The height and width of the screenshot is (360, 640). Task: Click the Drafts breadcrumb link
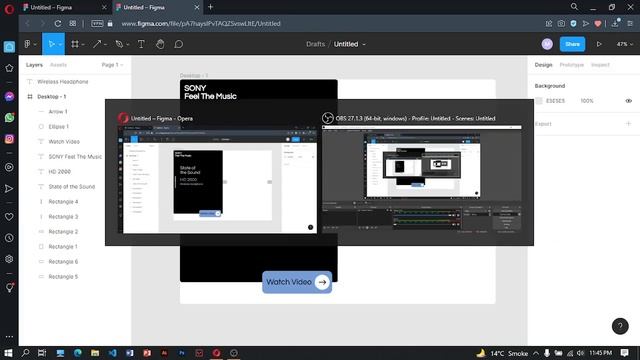[x=316, y=44]
